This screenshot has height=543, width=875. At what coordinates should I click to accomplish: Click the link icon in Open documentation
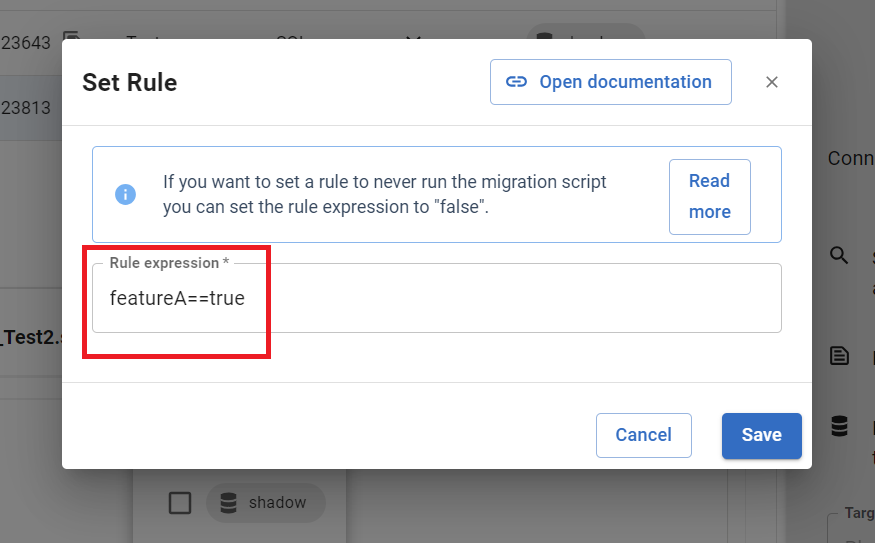(516, 82)
